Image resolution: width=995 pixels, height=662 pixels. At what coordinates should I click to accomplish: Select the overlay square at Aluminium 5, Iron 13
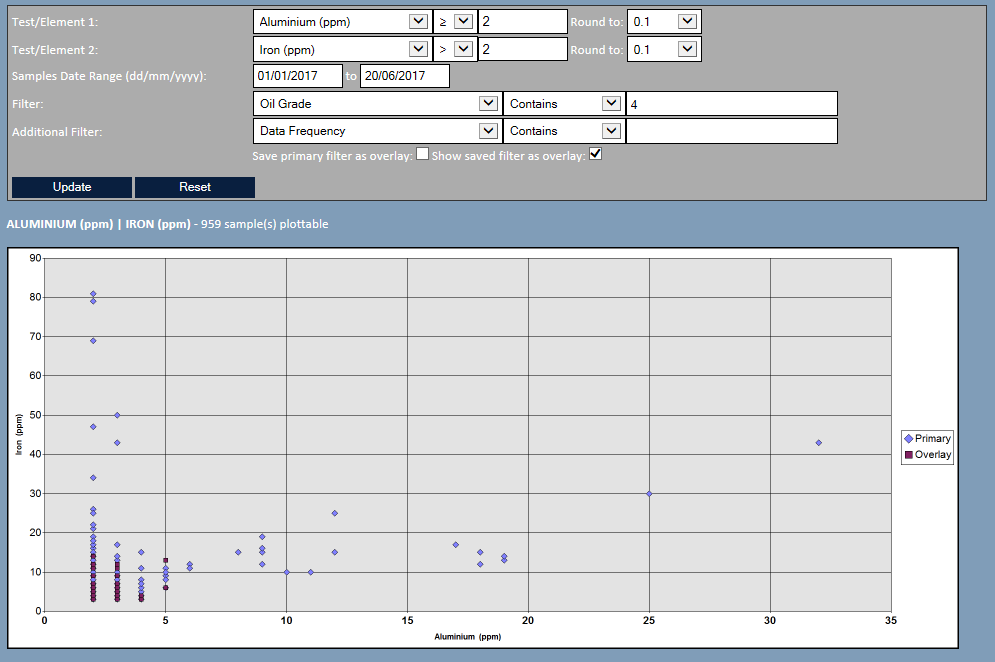[166, 560]
